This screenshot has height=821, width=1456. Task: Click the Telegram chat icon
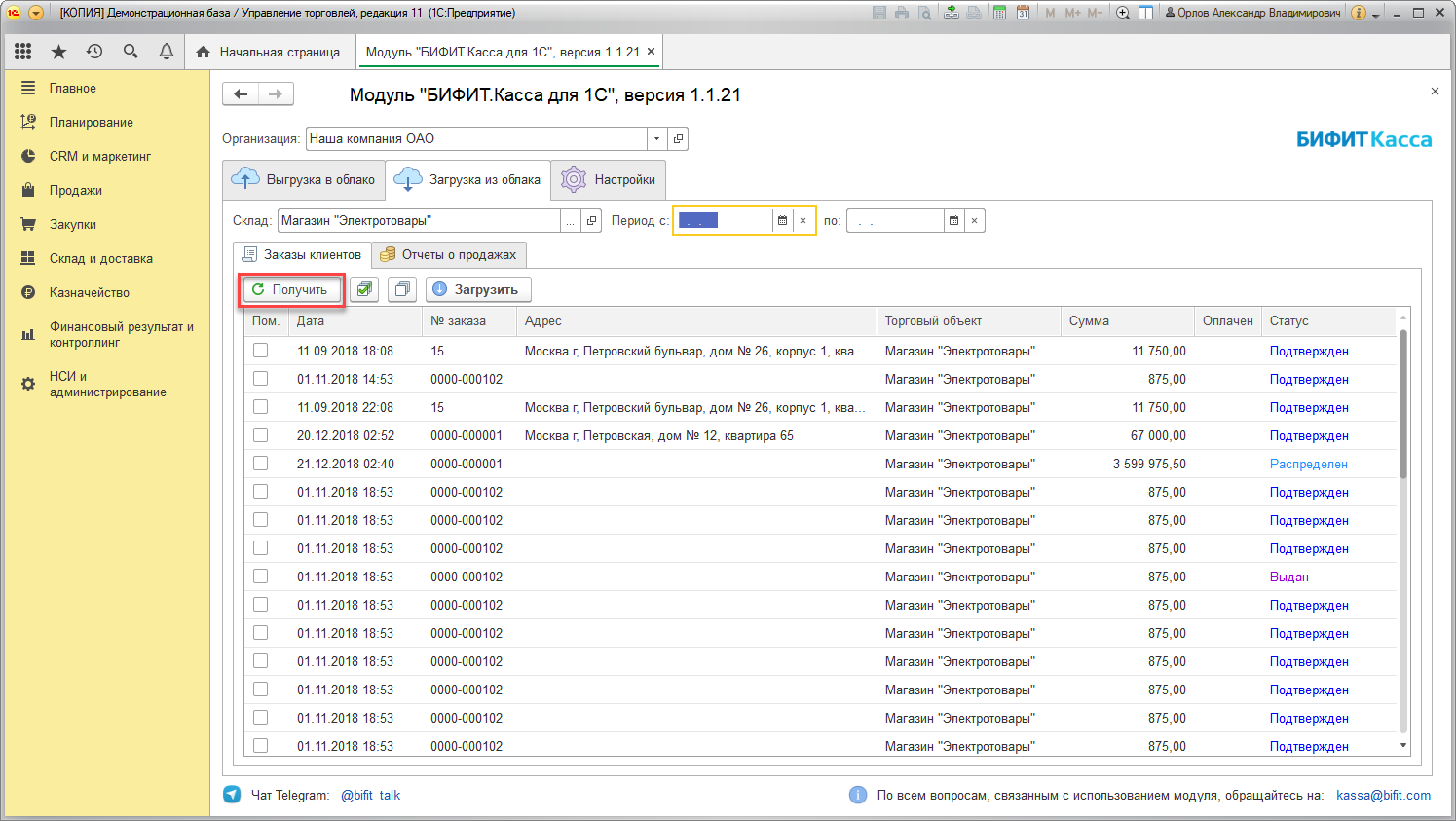[x=232, y=795]
